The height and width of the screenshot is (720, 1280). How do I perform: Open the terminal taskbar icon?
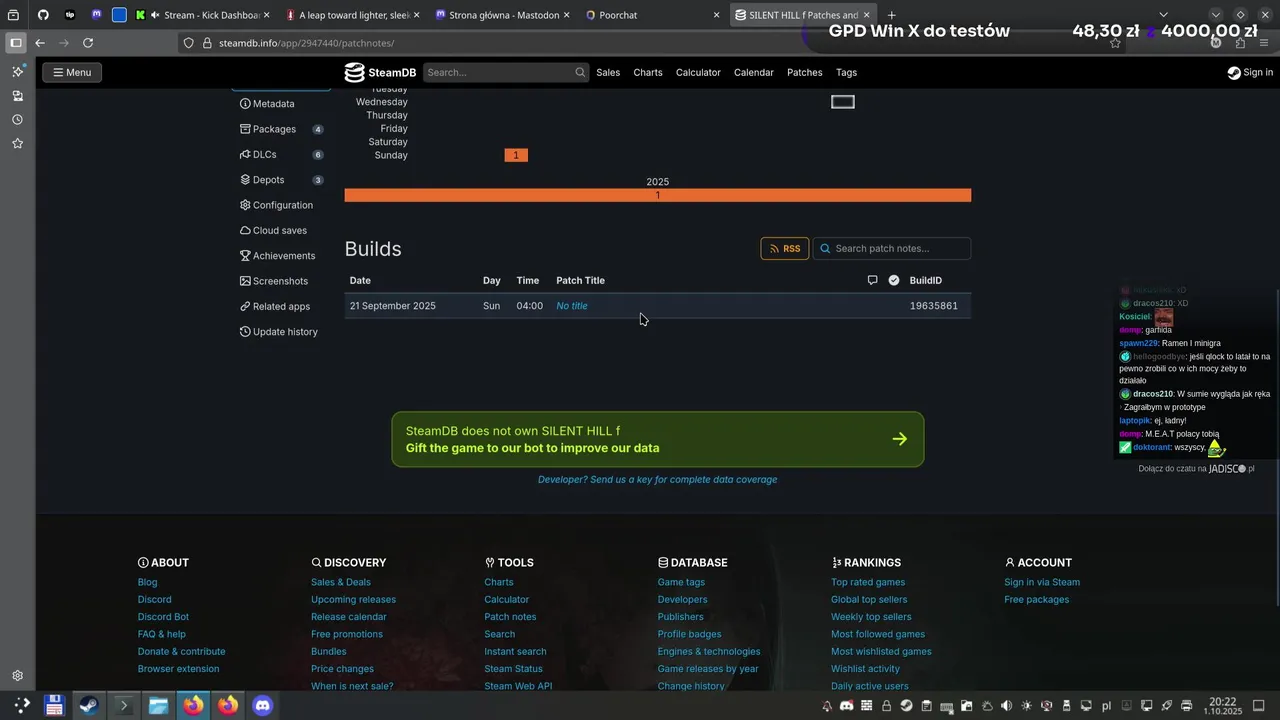pos(124,705)
